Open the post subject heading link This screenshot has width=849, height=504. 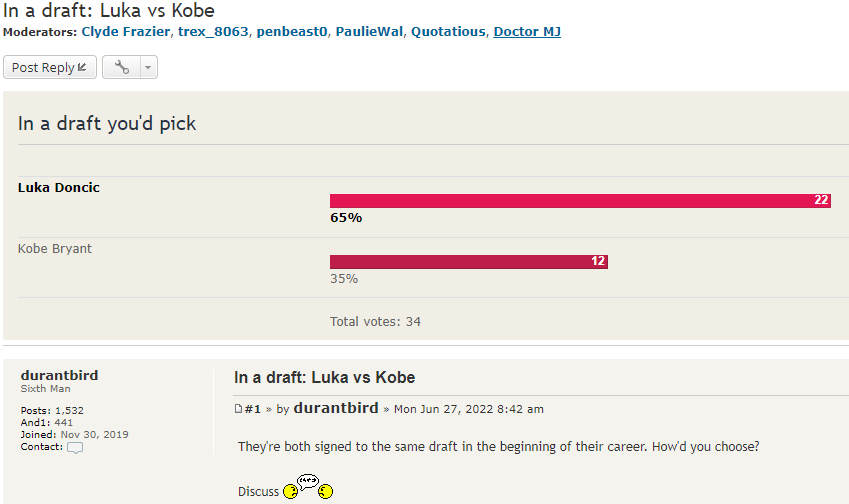(324, 377)
